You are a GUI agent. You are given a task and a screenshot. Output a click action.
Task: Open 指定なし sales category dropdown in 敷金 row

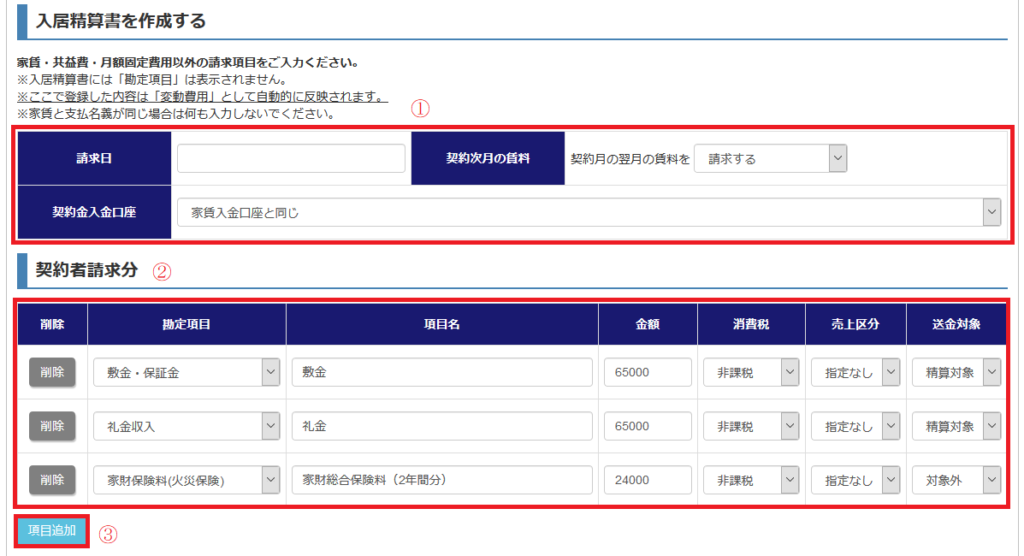(x=856, y=372)
